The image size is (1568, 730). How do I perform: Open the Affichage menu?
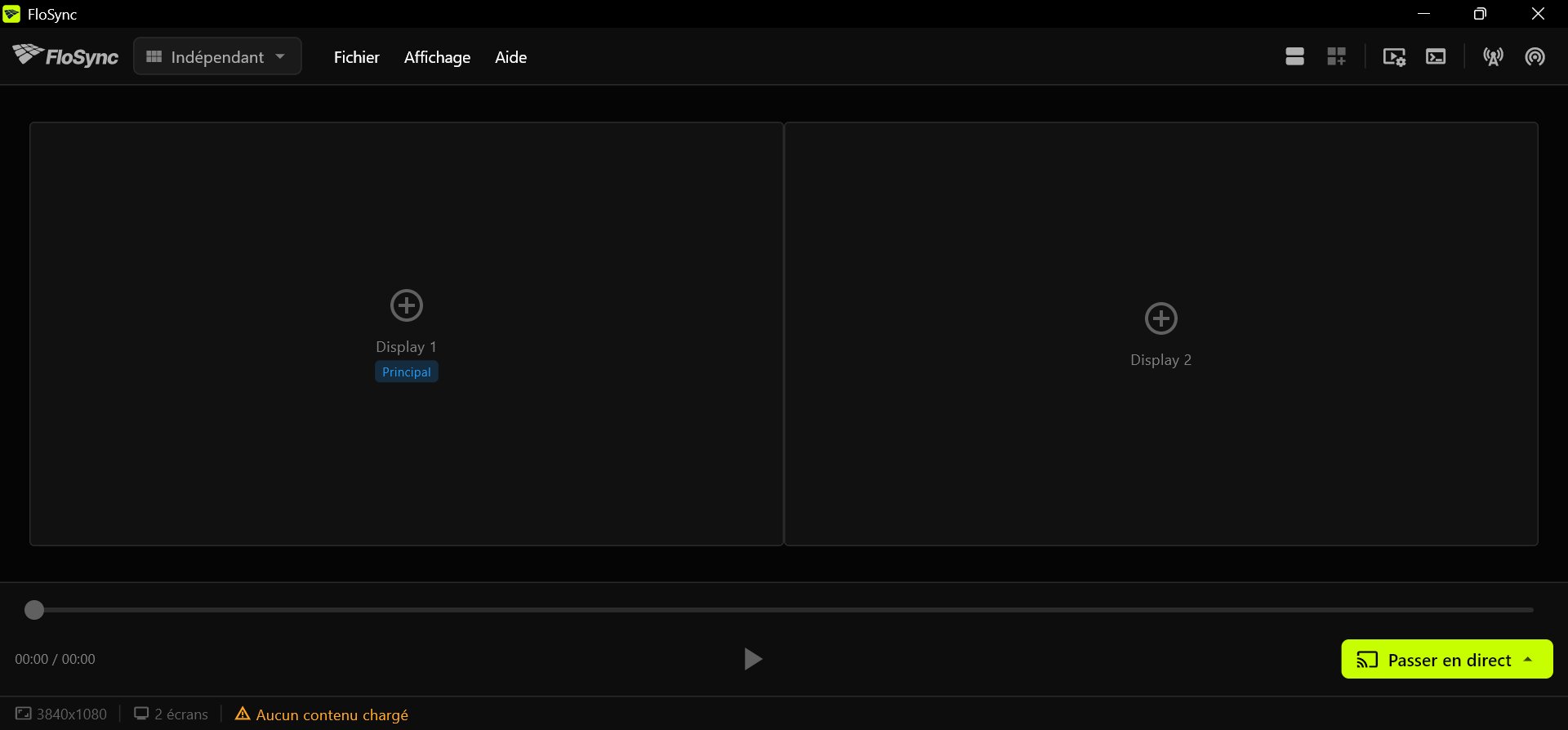point(437,57)
